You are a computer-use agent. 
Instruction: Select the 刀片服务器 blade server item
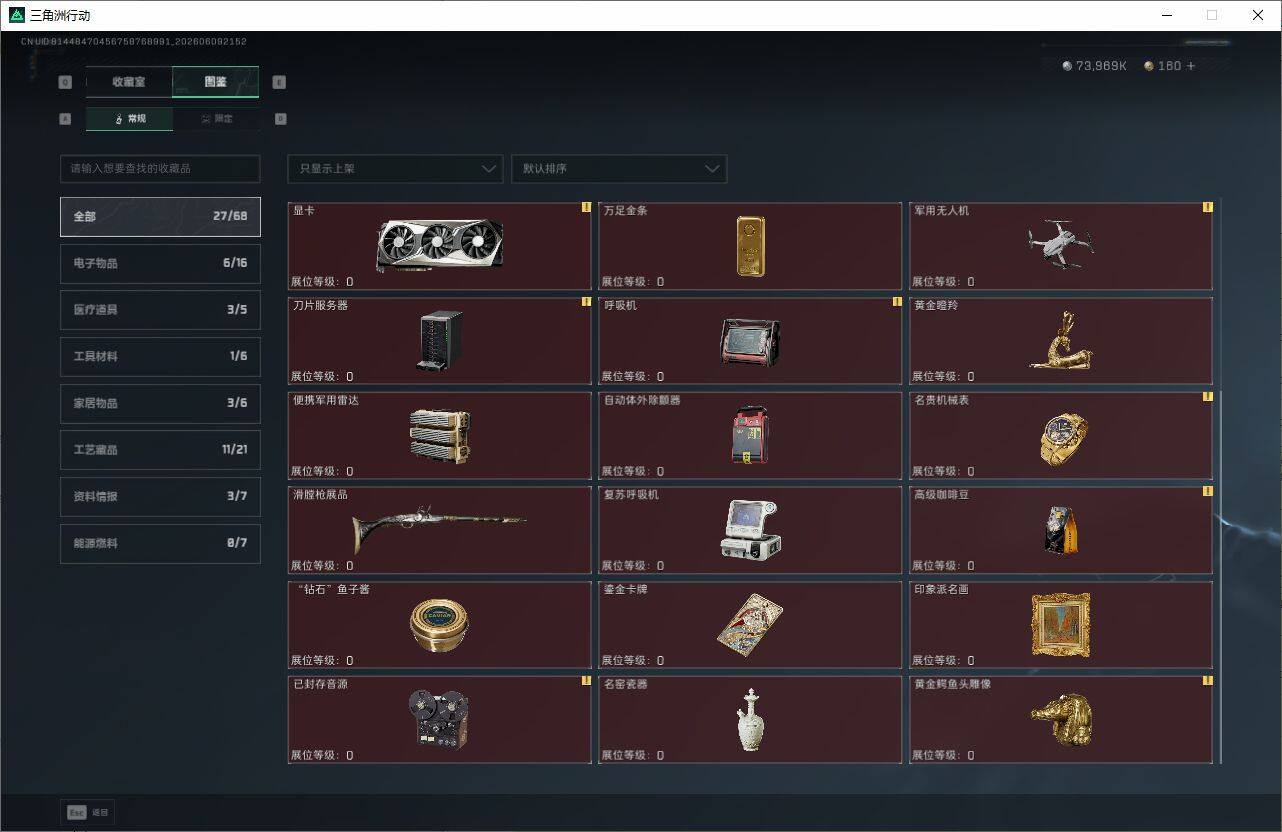click(440, 341)
